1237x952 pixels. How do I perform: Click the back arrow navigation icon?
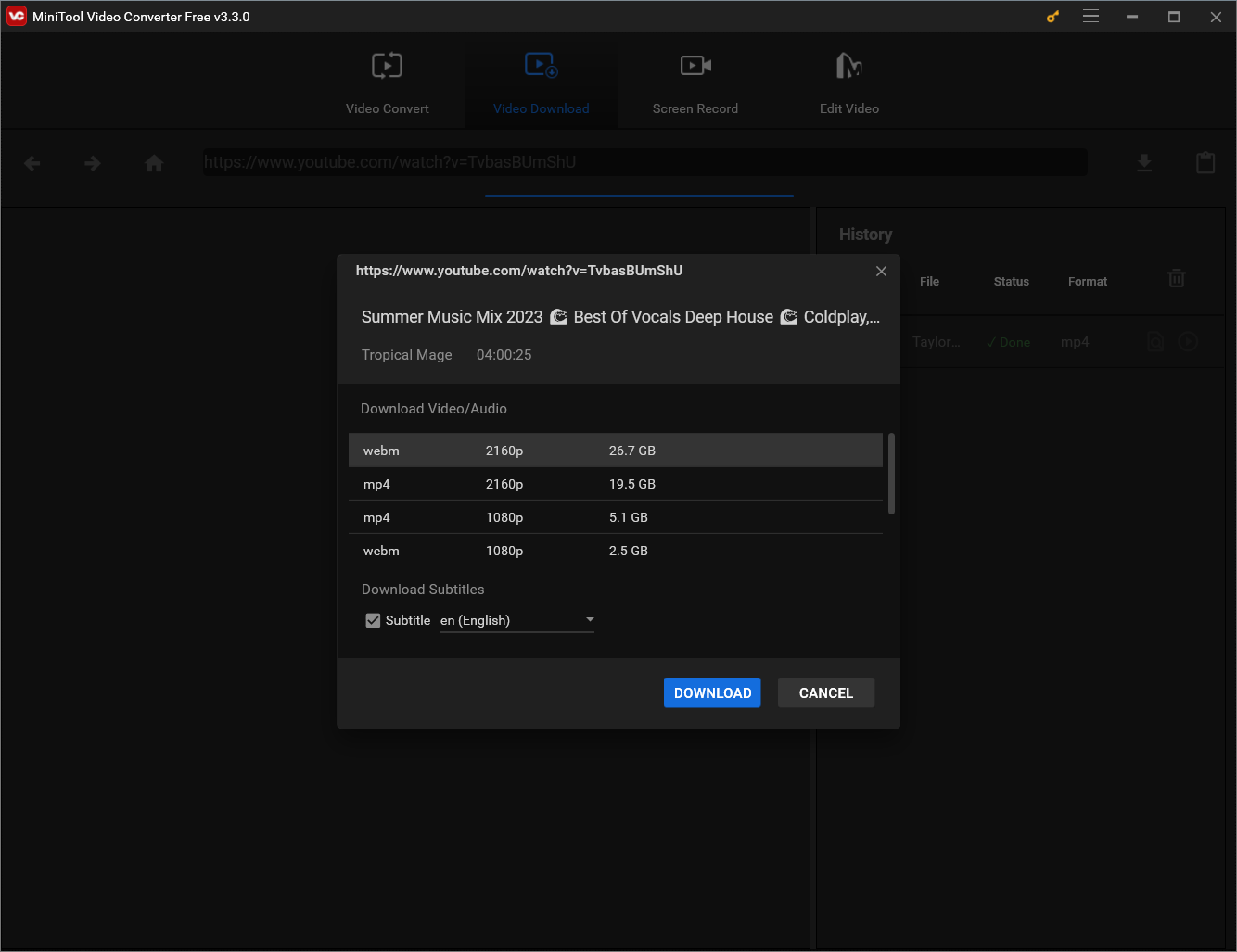click(32, 164)
